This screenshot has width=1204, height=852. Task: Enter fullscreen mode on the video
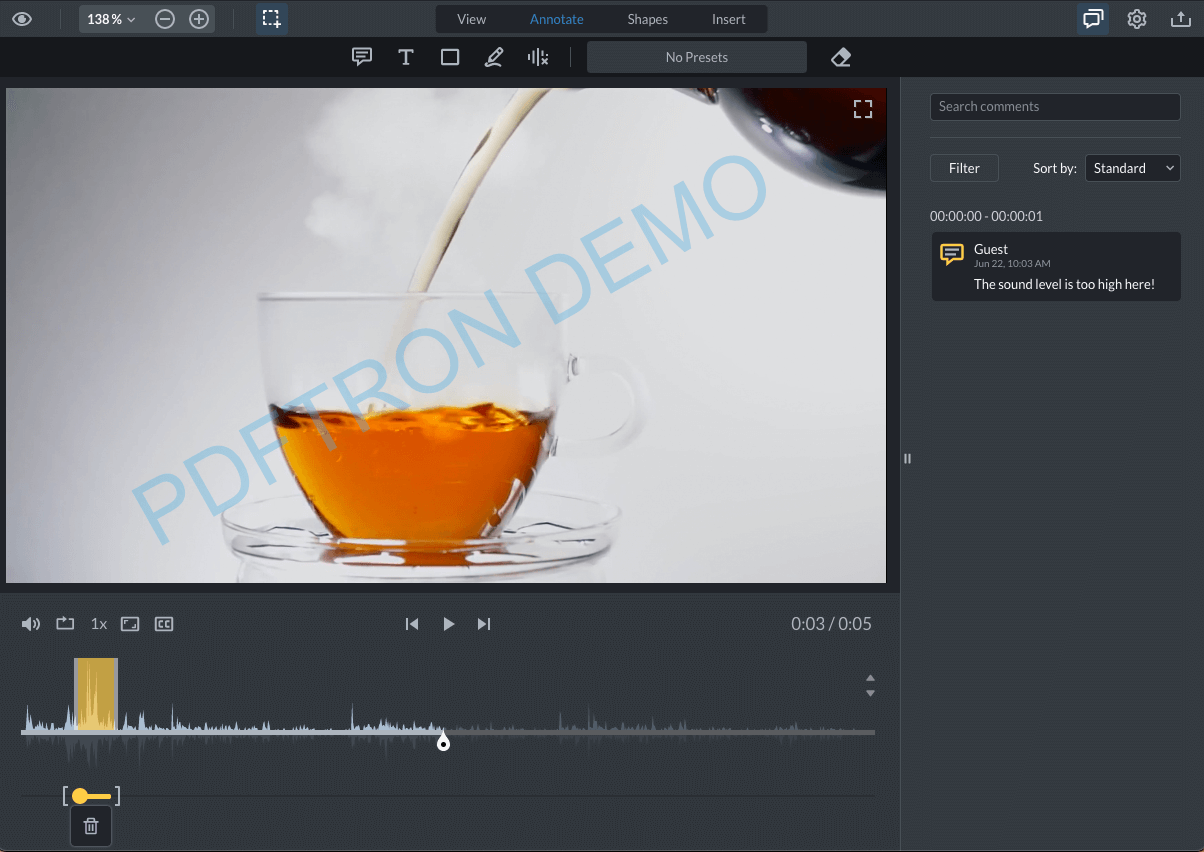pyautogui.click(x=862, y=108)
